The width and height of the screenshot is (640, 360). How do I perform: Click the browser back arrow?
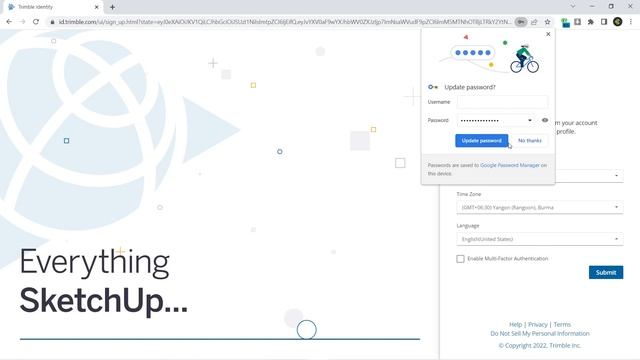coord(9,22)
